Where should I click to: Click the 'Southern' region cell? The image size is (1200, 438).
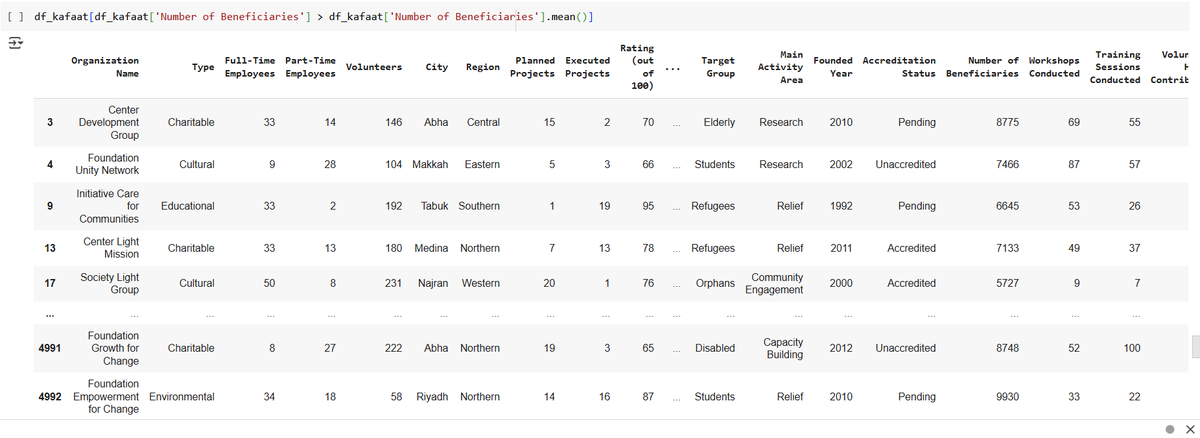tap(479, 206)
